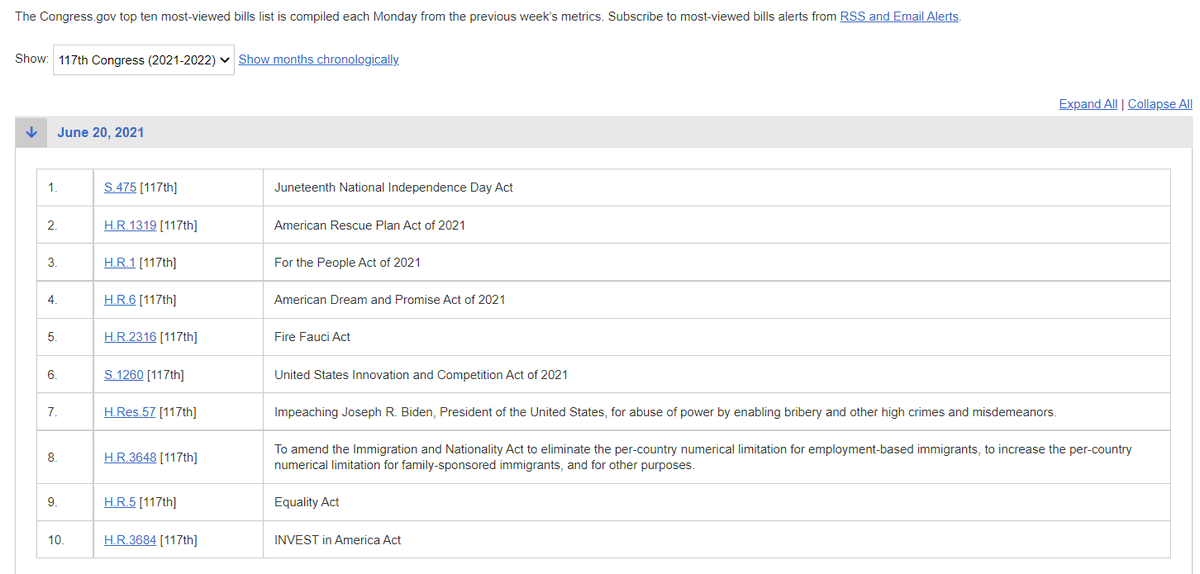Select Fire Fauci Act title
This screenshot has height=574, width=1200.
coord(312,338)
